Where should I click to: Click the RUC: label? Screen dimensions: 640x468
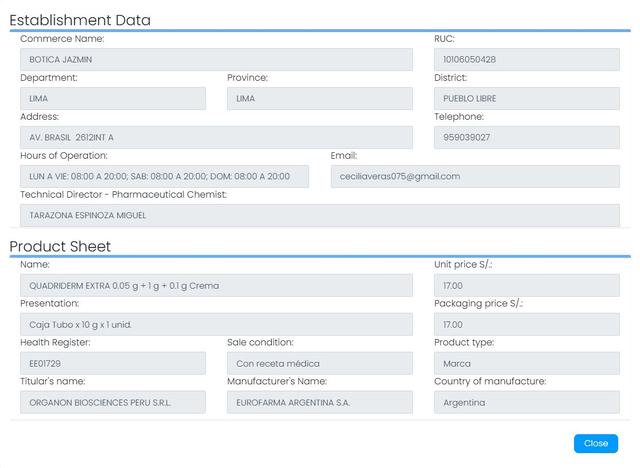click(x=444, y=38)
